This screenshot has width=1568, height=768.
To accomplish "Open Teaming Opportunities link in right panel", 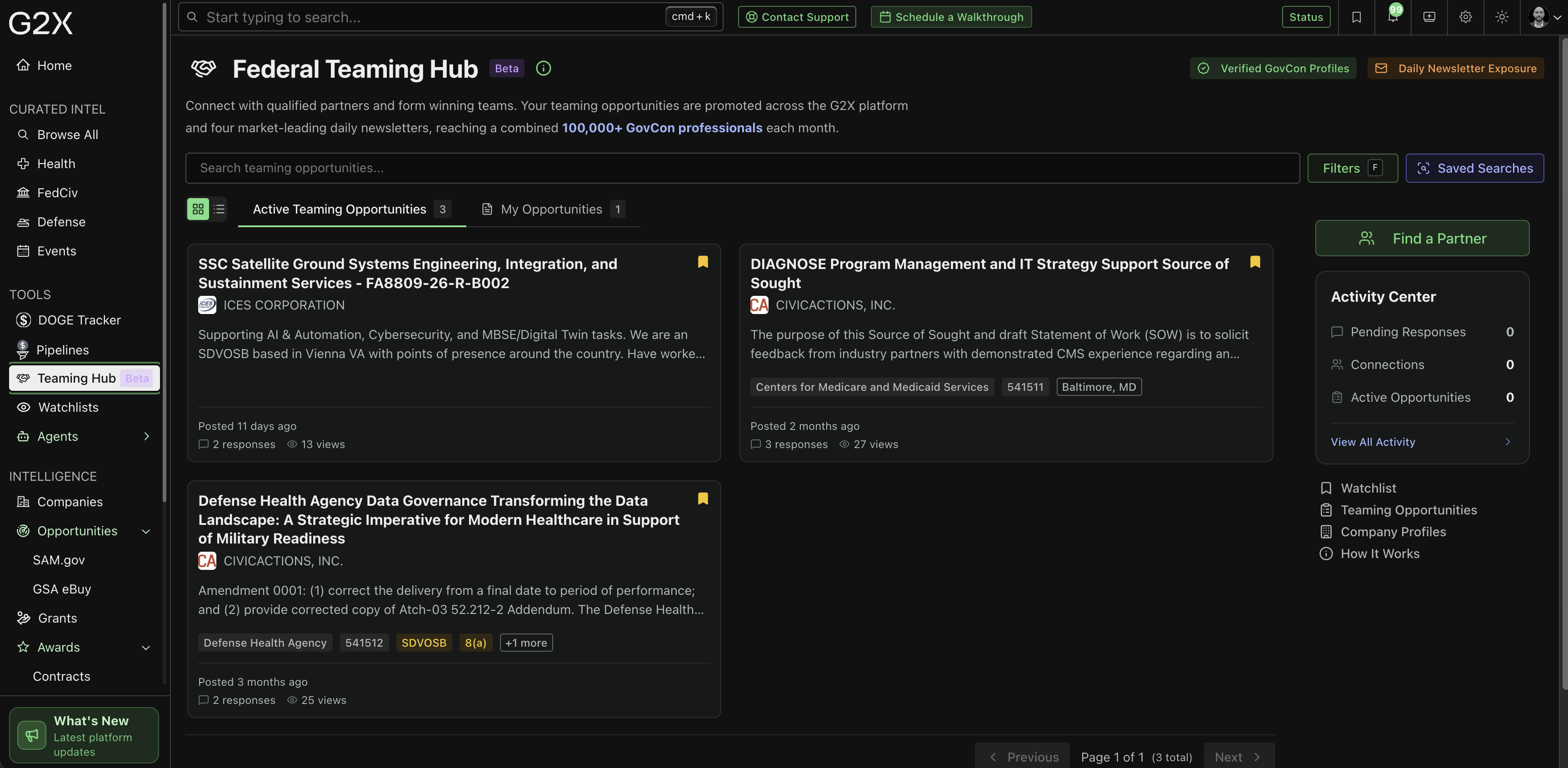I will click(x=1398, y=510).
